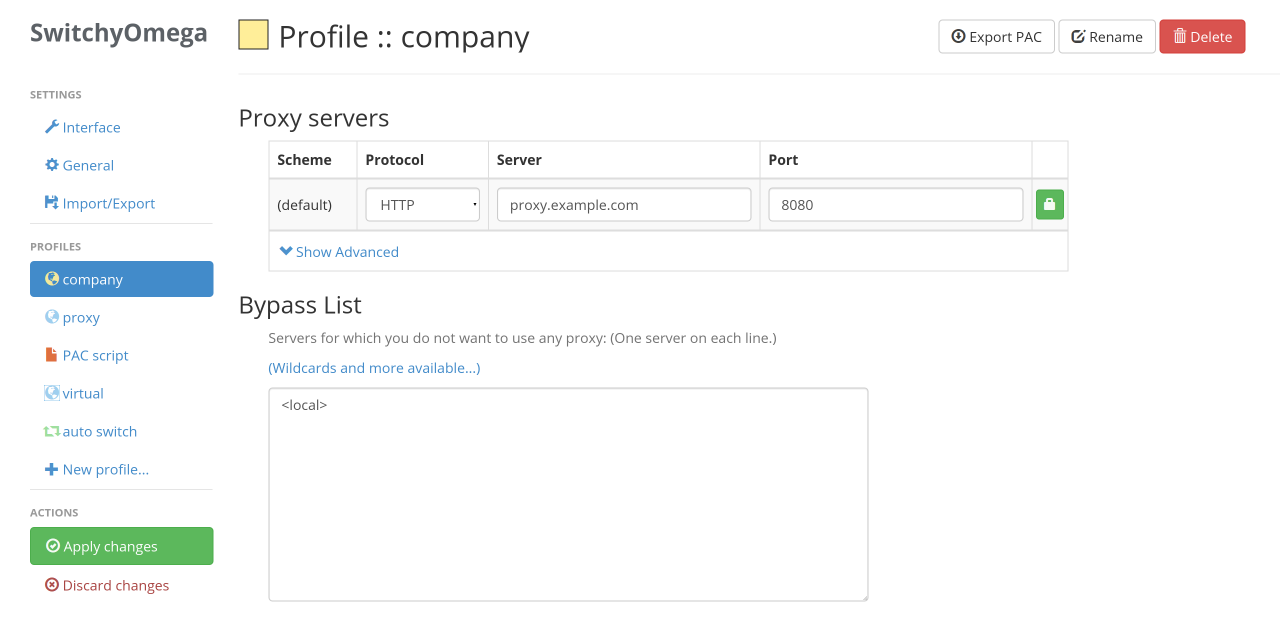
Task: Click the checkmark icon in Apply changes
Action: click(53, 546)
